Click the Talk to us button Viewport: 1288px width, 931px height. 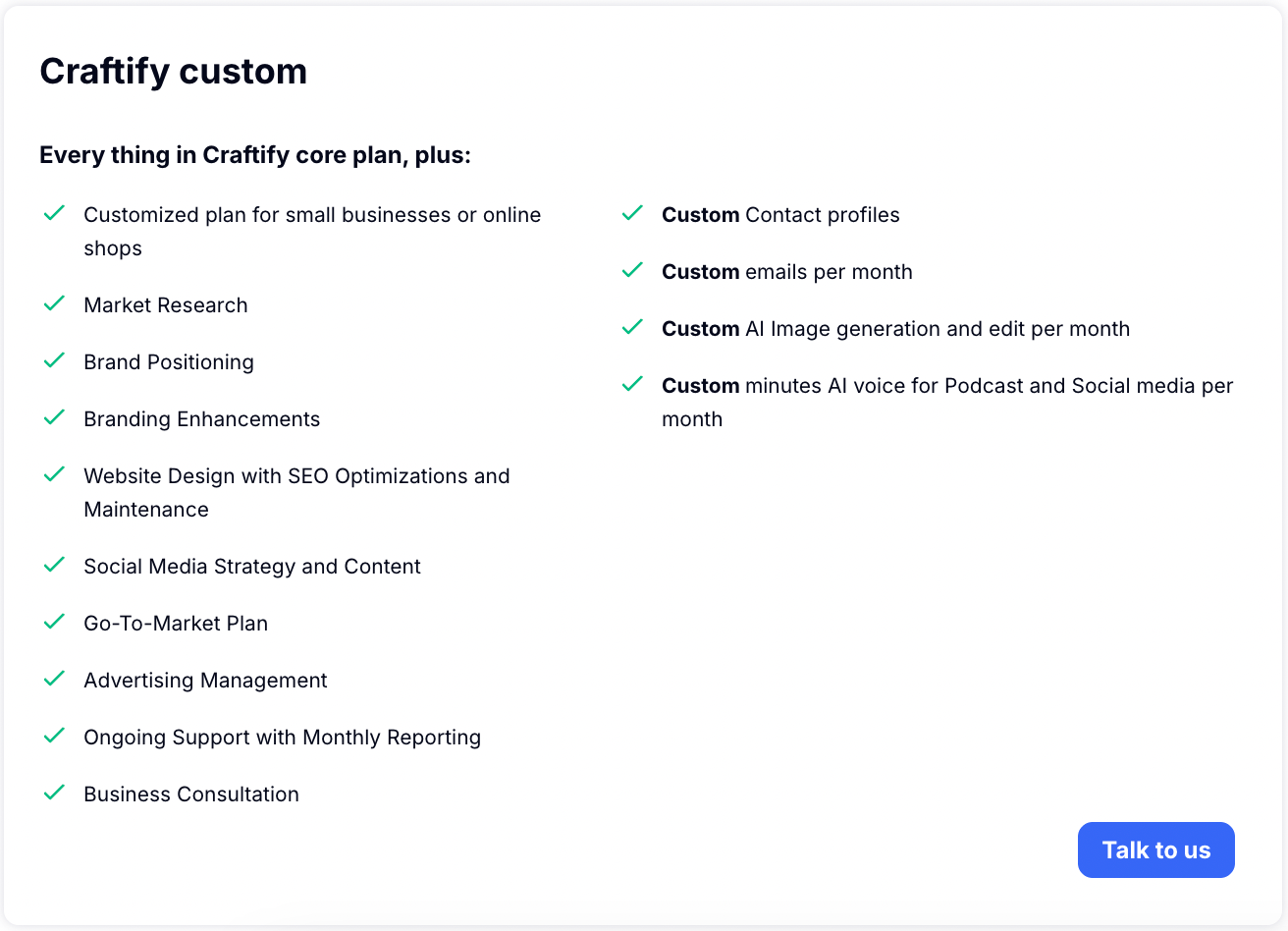(1155, 849)
